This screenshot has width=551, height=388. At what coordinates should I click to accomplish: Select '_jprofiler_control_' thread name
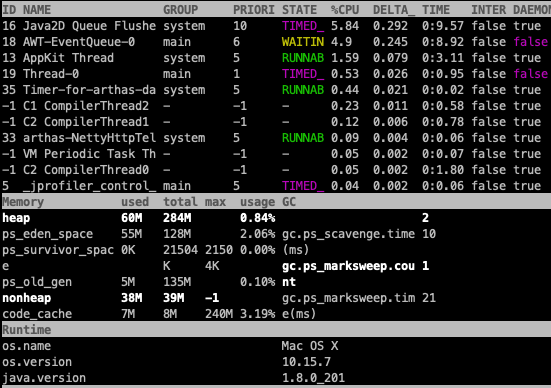point(89,186)
